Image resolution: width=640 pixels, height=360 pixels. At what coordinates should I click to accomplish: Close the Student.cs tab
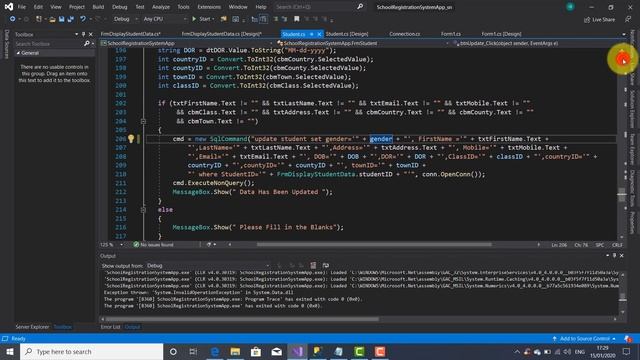coord(319,34)
